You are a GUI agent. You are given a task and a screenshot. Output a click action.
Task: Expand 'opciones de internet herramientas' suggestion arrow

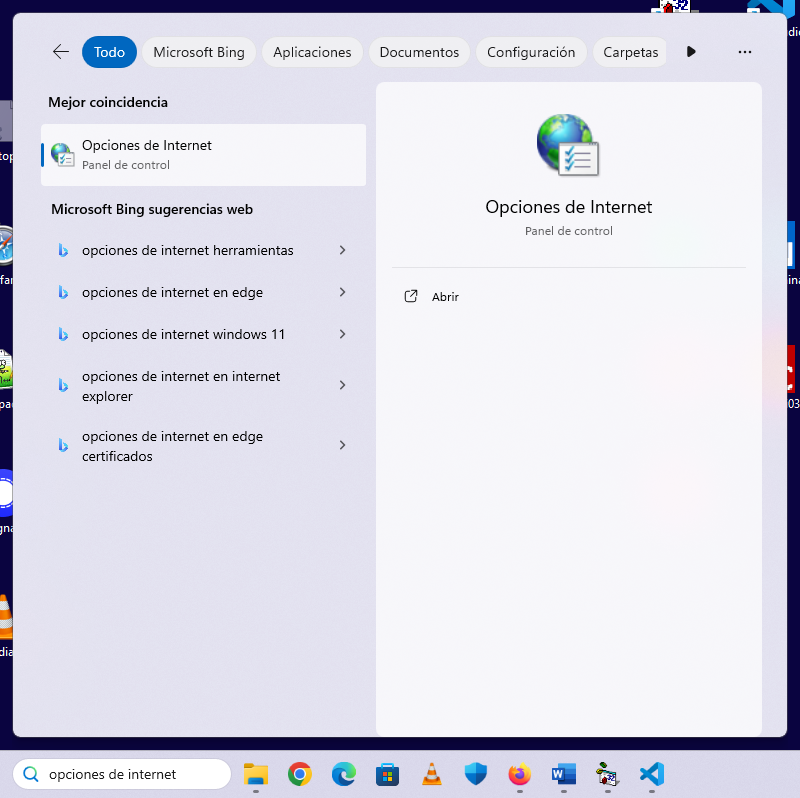[x=342, y=250]
